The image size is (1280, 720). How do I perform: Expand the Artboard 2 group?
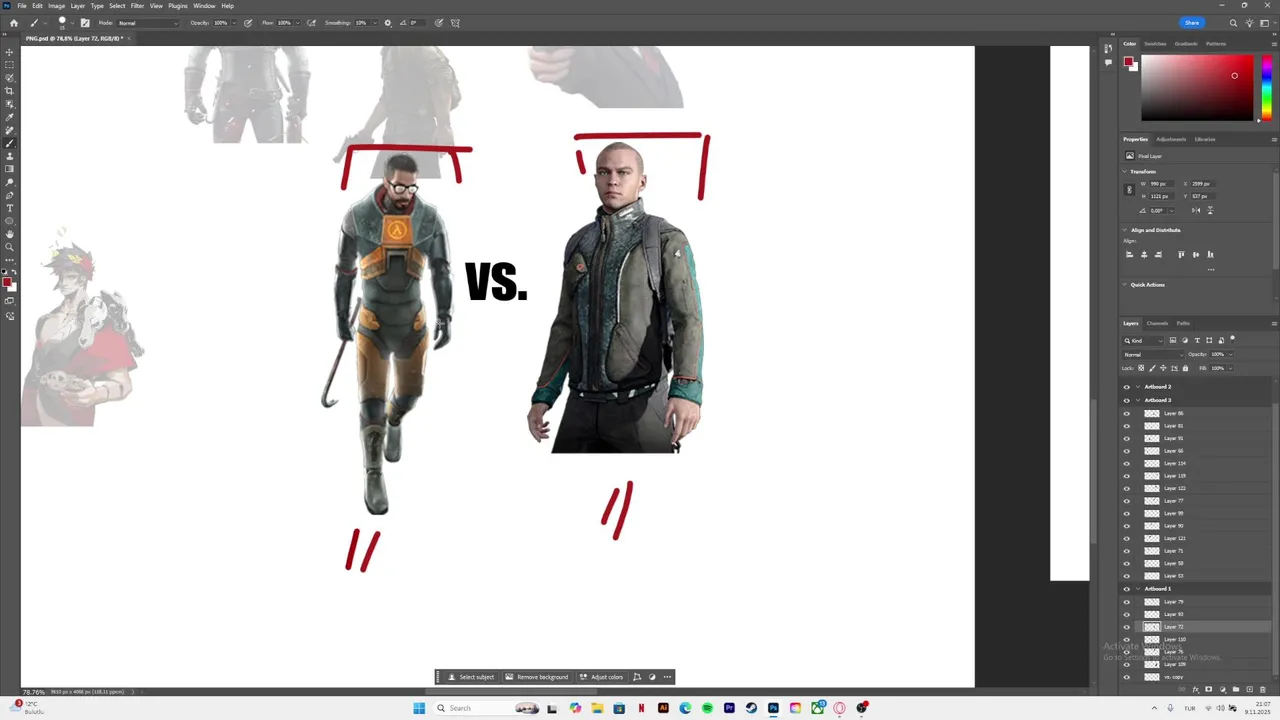(x=1138, y=387)
